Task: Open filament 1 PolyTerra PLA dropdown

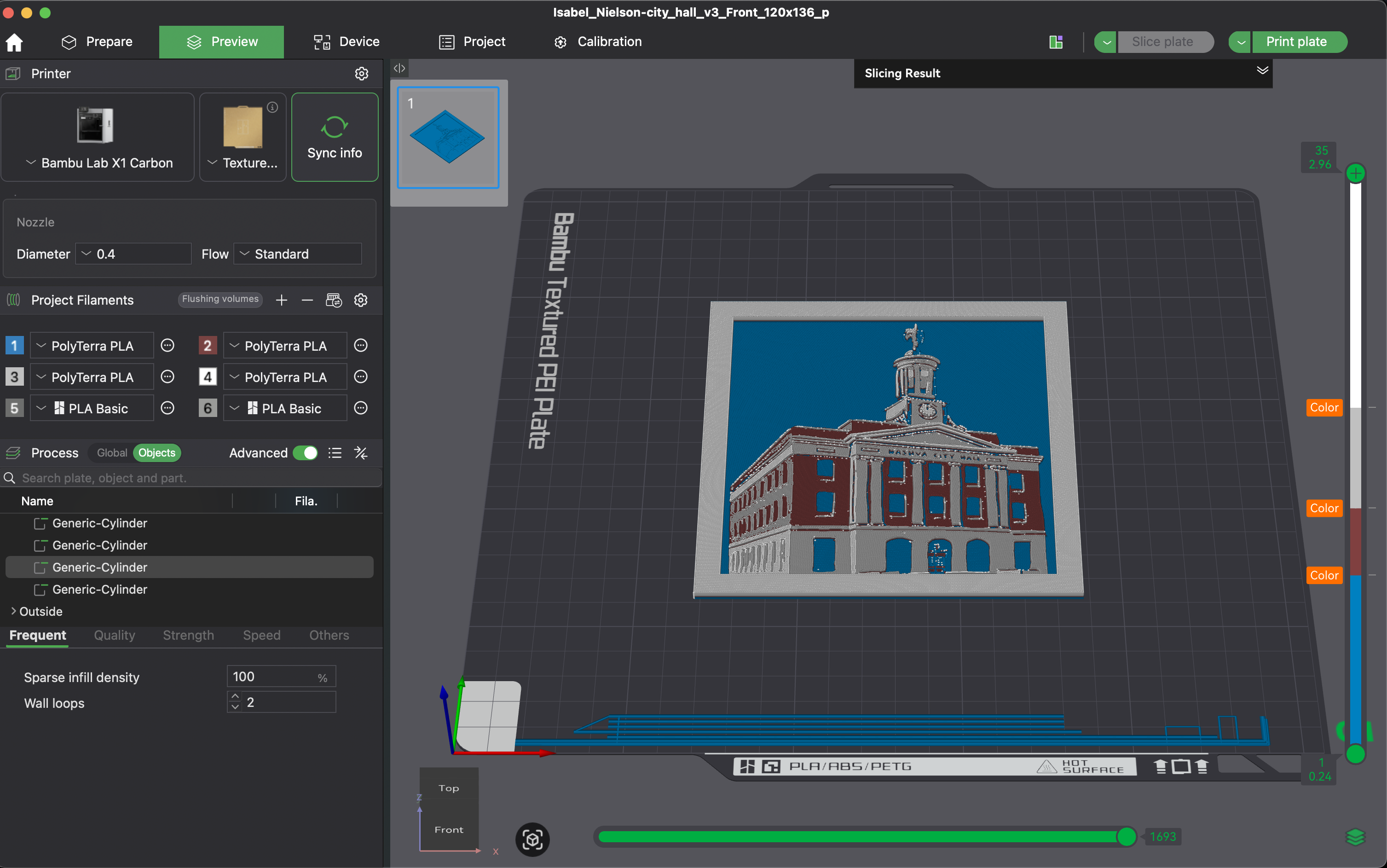Action: pos(92,346)
